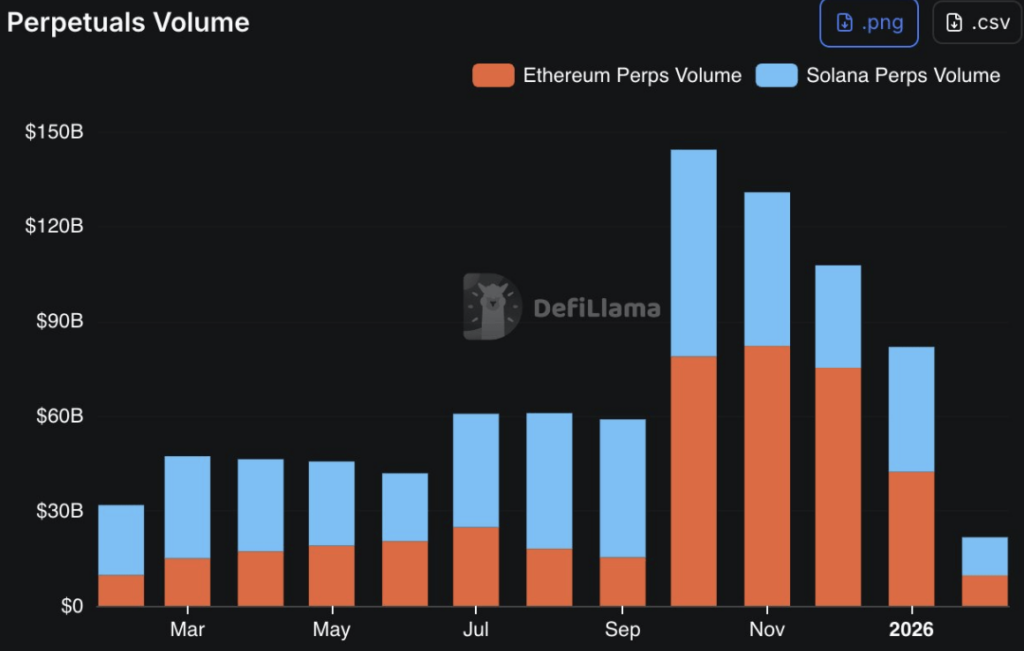1024x651 pixels.
Task: Click the orange Ethereum legend swatch
Action: pyautogui.click(x=492, y=75)
